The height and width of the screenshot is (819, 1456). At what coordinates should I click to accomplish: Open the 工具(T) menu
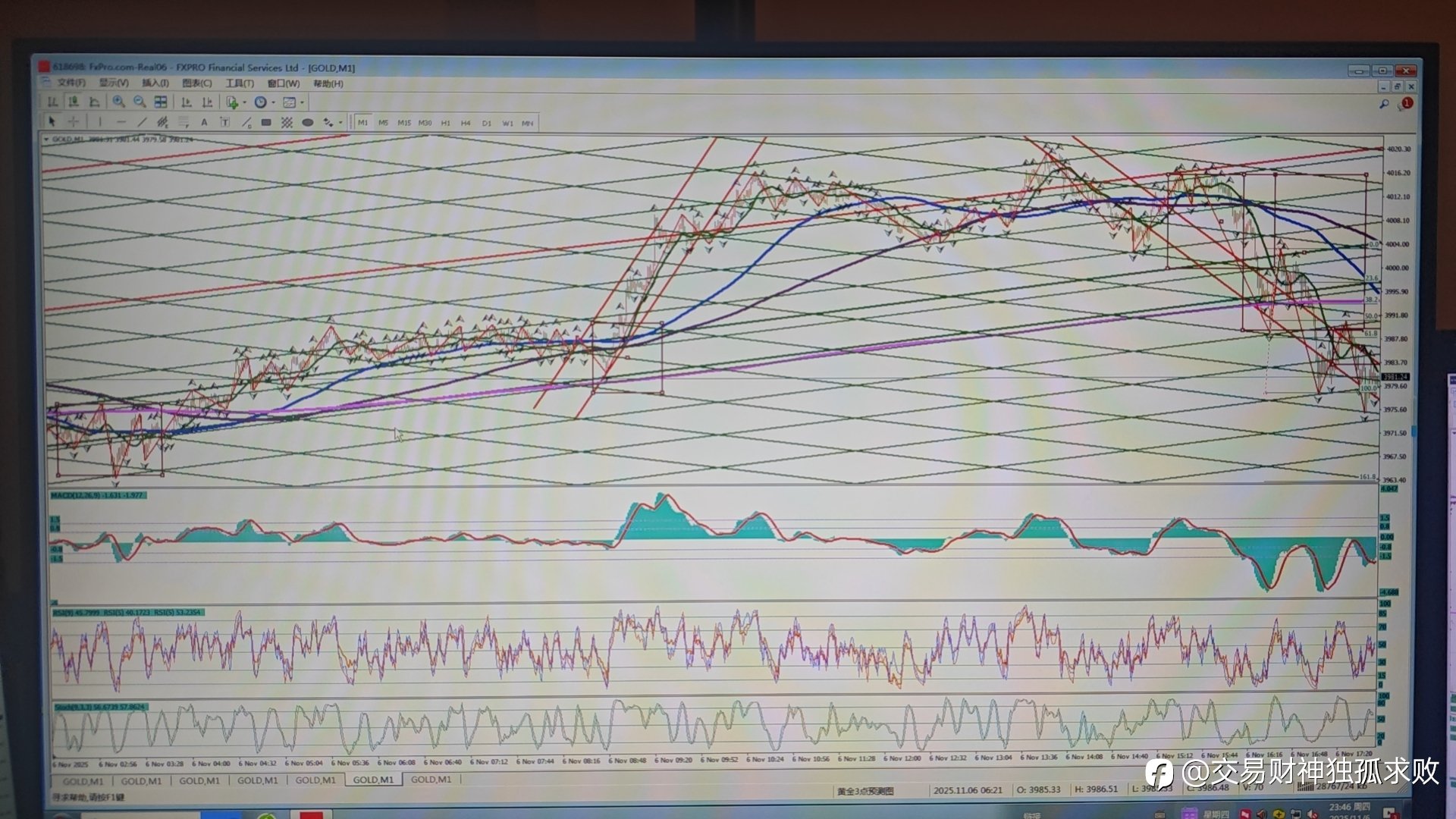pyautogui.click(x=240, y=83)
